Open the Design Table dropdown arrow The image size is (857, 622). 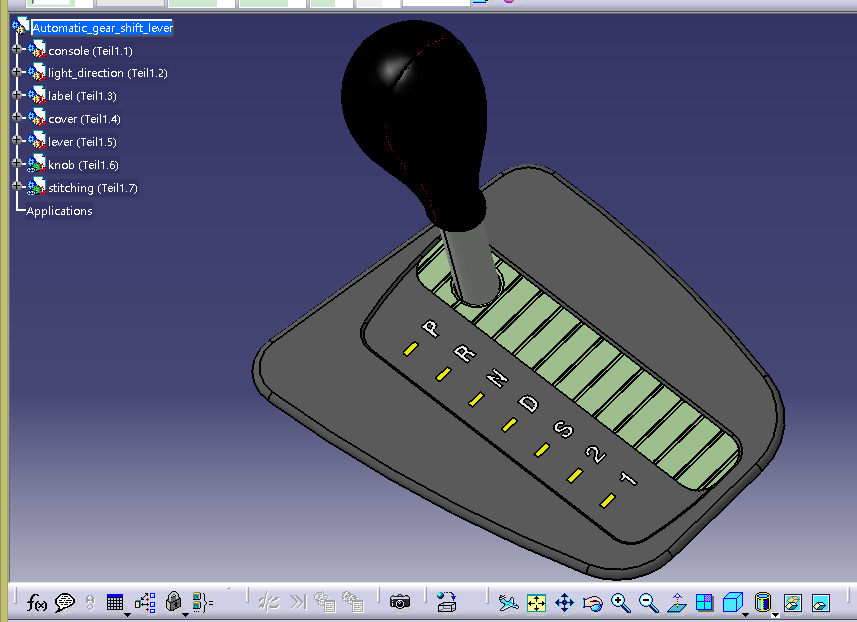(127, 615)
